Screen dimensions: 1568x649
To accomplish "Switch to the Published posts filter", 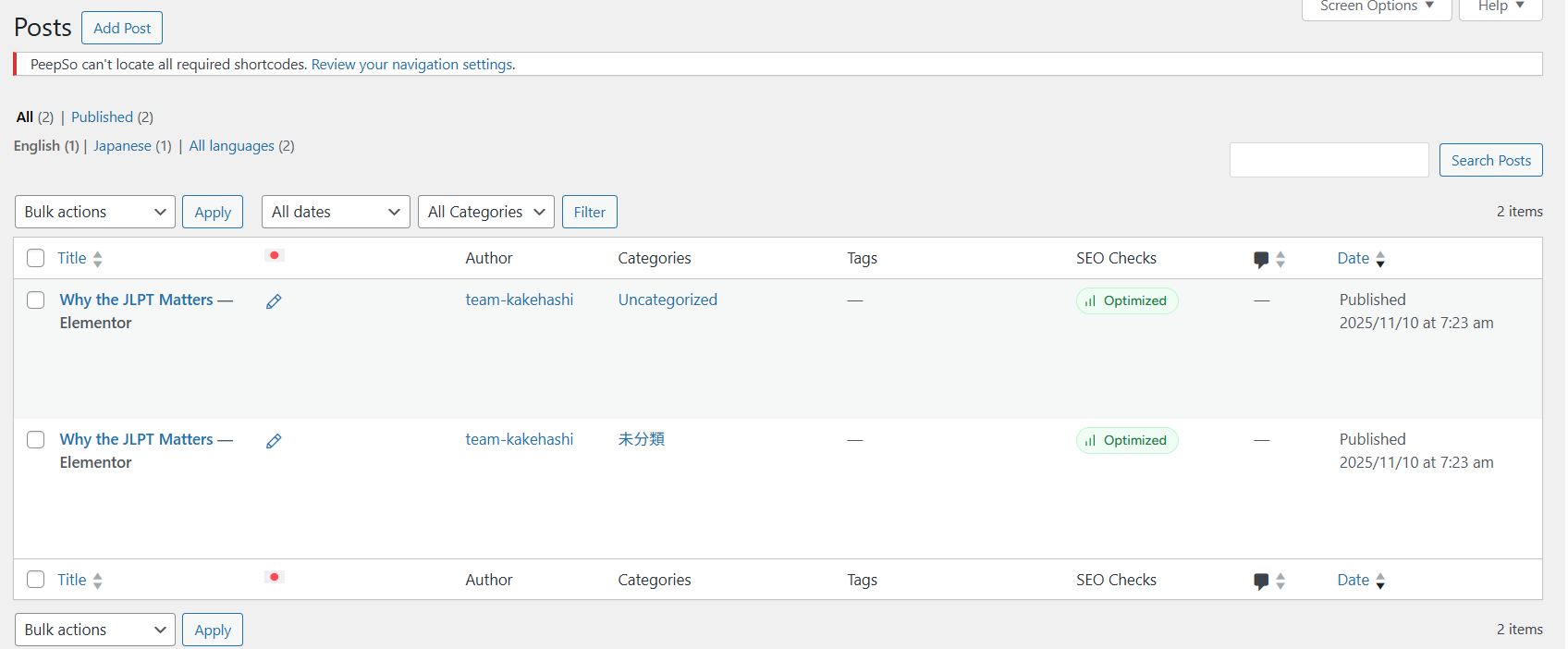I will point(102,117).
